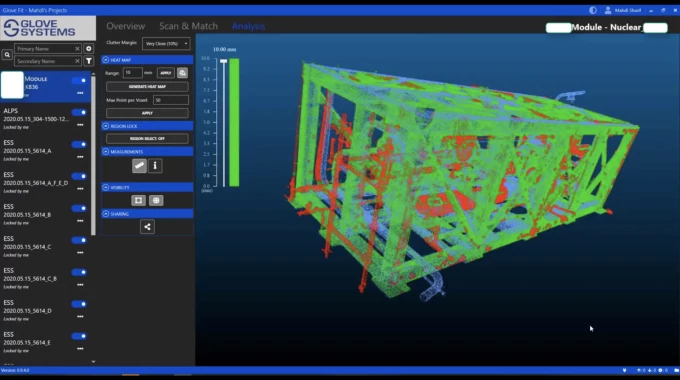Open more options for Module KB36
This screenshot has height=380, width=680.
point(80,93)
